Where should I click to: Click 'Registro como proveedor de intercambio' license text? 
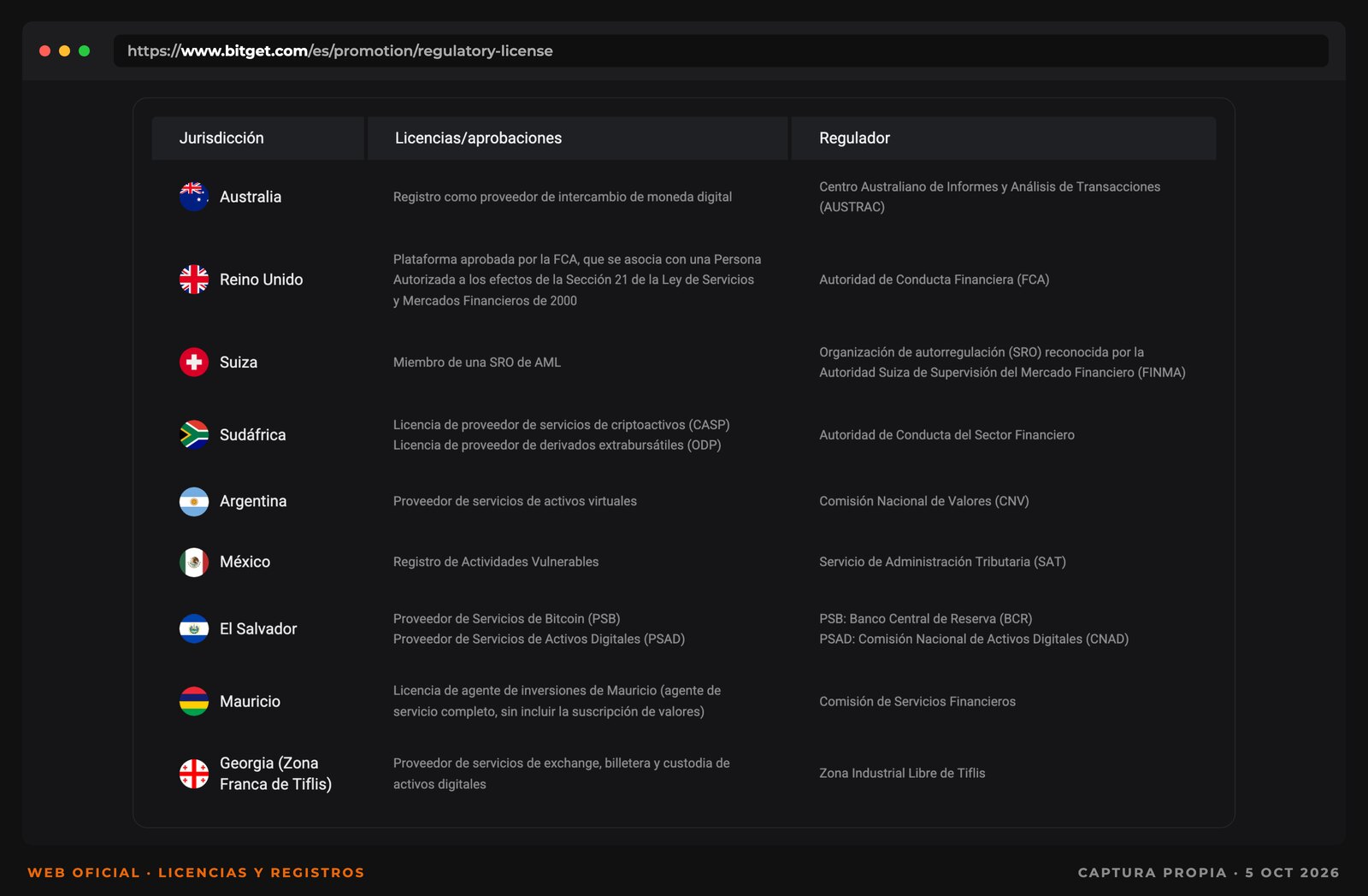[x=563, y=197]
